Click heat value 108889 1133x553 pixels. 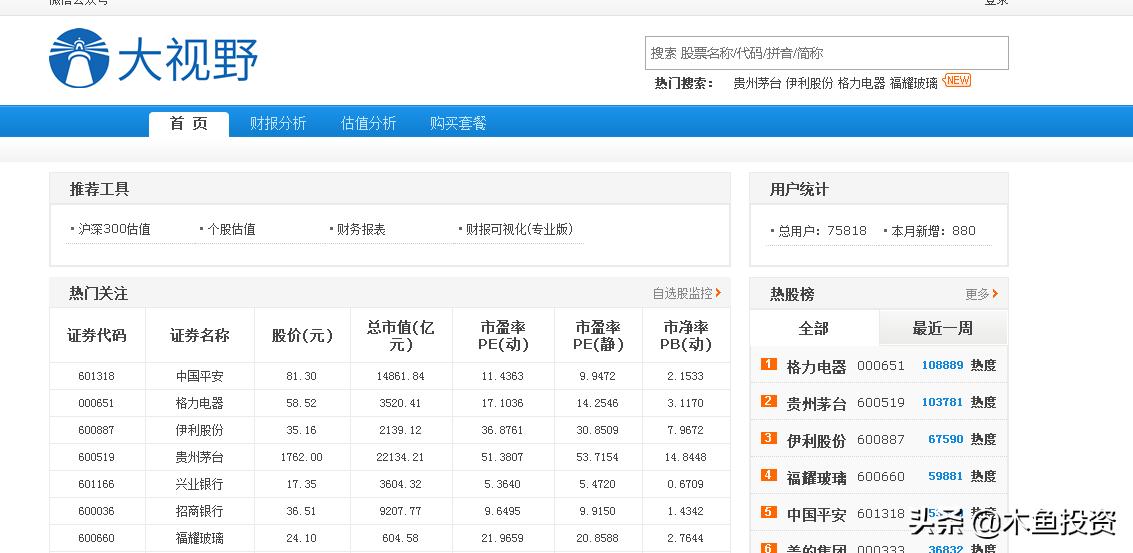tap(942, 365)
